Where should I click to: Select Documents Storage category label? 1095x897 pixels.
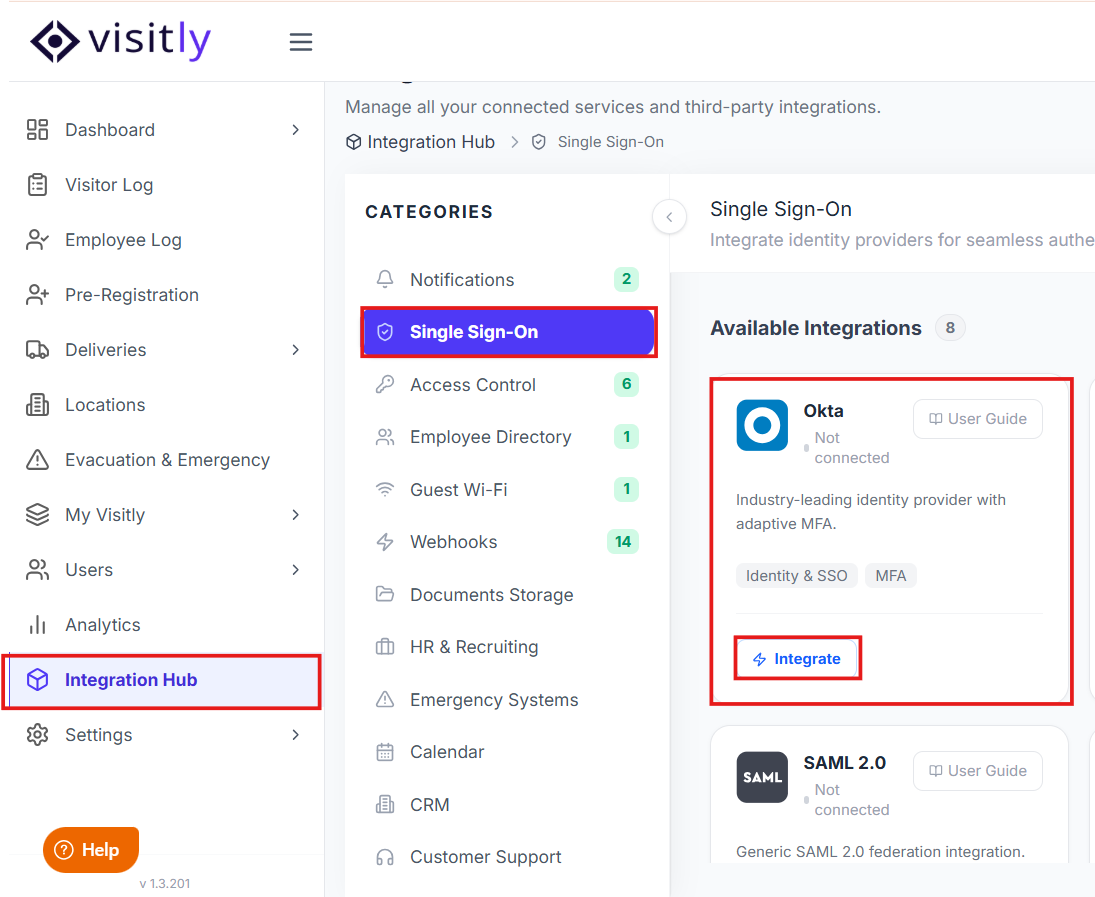(x=492, y=595)
